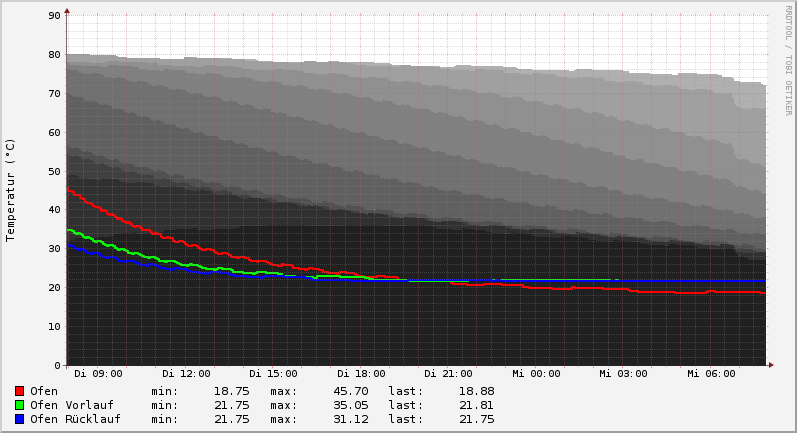Click the red Ofen legend swatch

[19, 391]
